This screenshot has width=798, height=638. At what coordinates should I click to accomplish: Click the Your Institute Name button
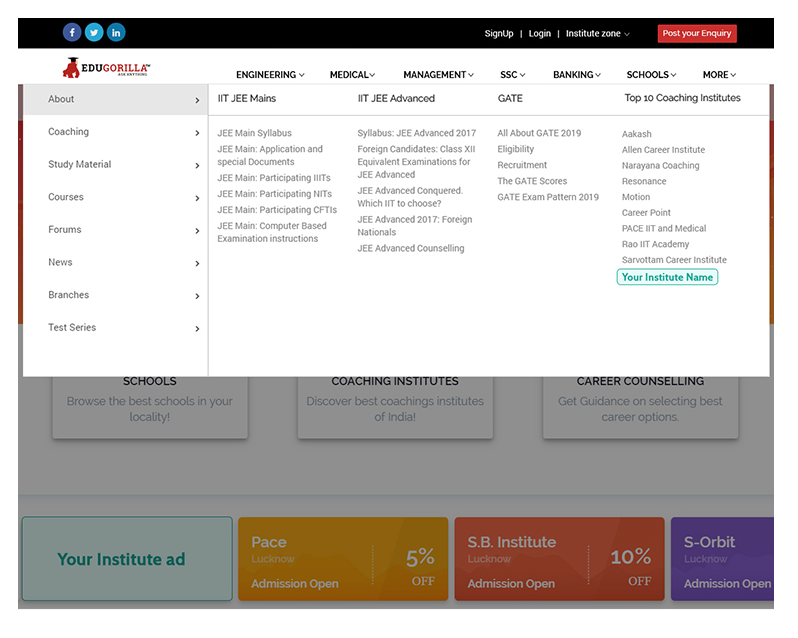pos(667,277)
